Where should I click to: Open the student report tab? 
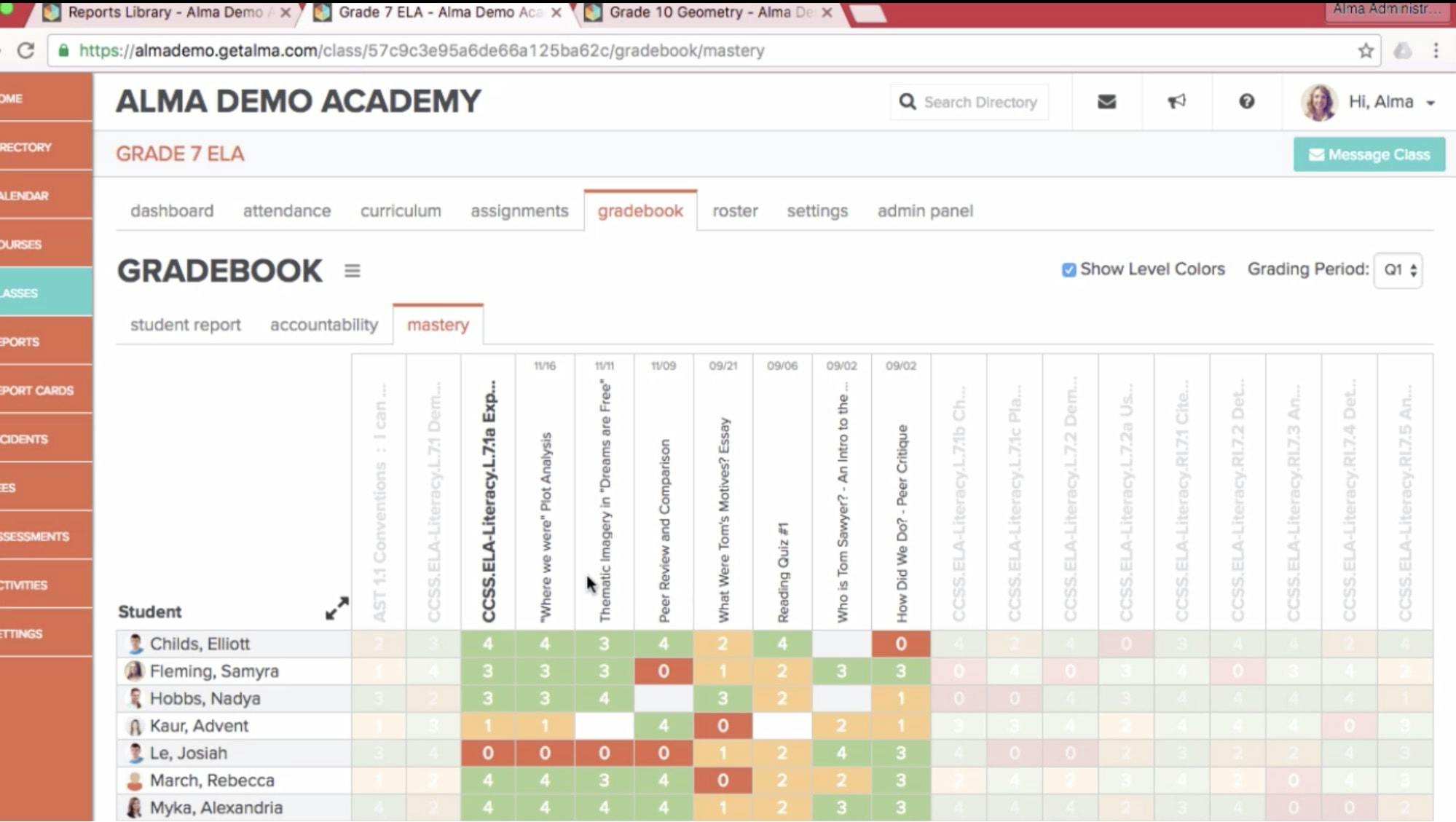point(186,325)
